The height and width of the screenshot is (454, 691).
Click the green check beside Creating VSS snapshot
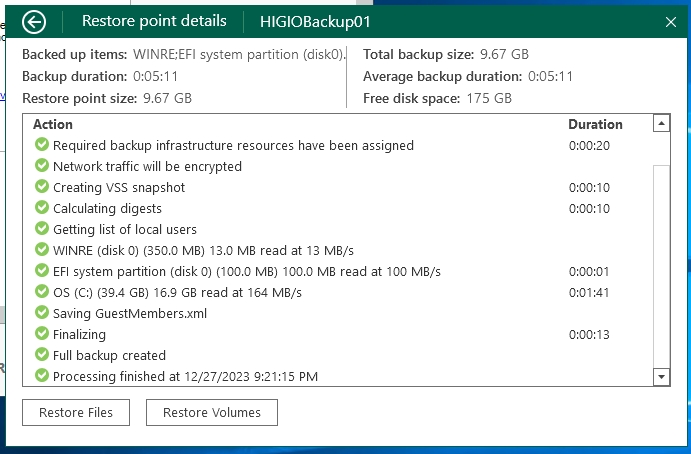(x=42, y=187)
